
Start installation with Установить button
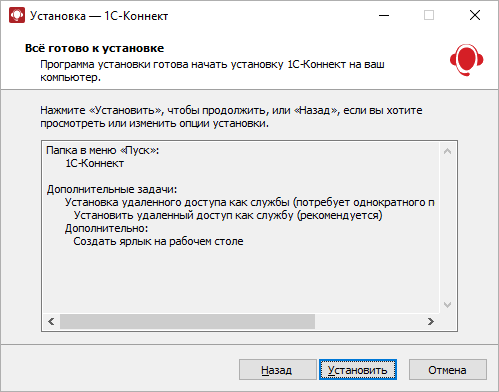358,370
